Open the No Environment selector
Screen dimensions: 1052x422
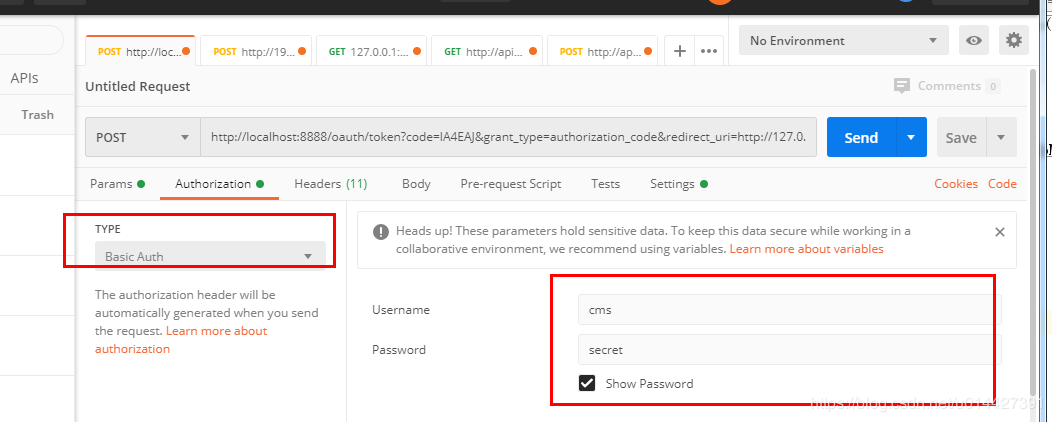[x=842, y=41]
